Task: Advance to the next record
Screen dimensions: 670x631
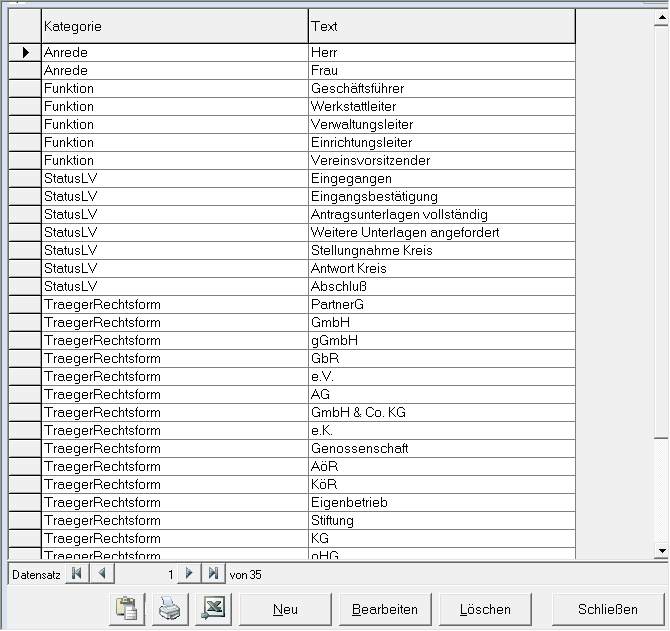Action: click(189, 574)
